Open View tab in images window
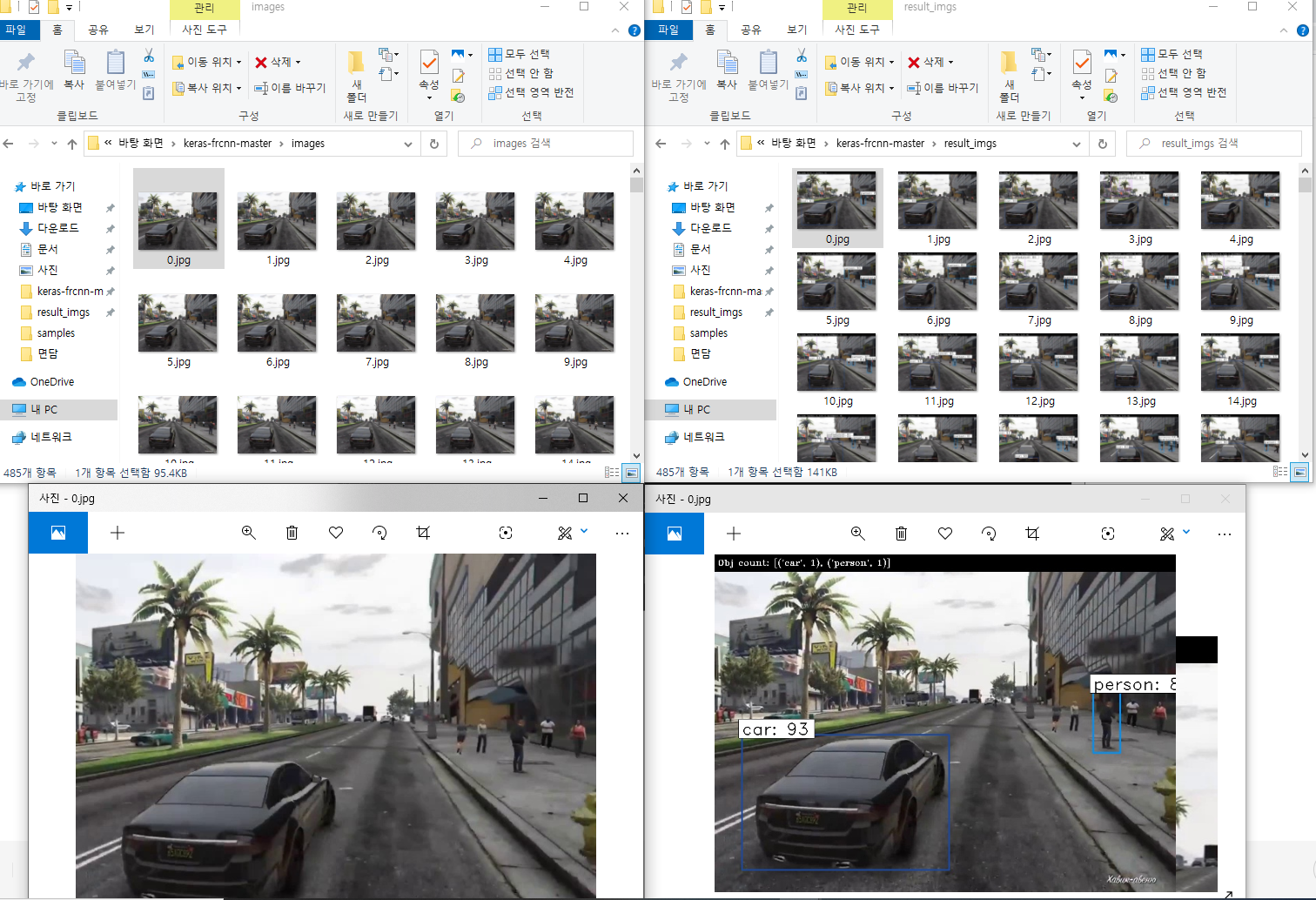The width and height of the screenshot is (1316, 900). coord(144,30)
